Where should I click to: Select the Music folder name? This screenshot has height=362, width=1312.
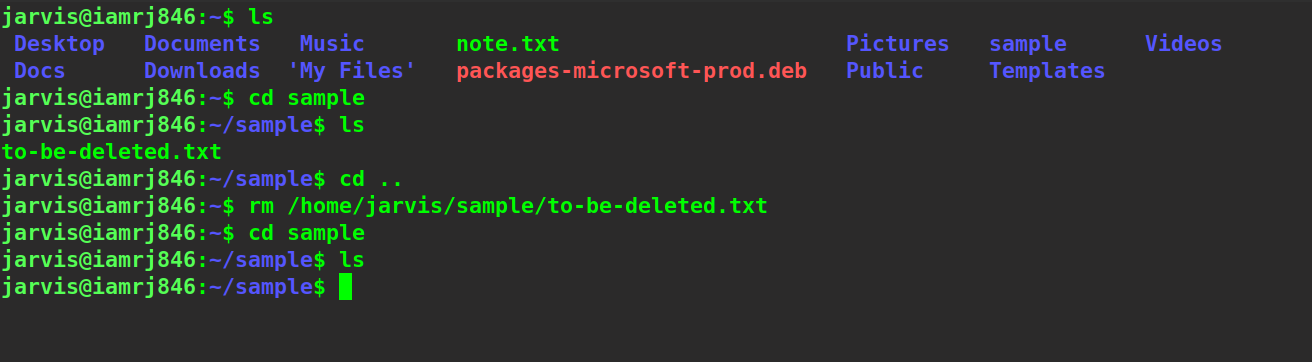(332, 44)
